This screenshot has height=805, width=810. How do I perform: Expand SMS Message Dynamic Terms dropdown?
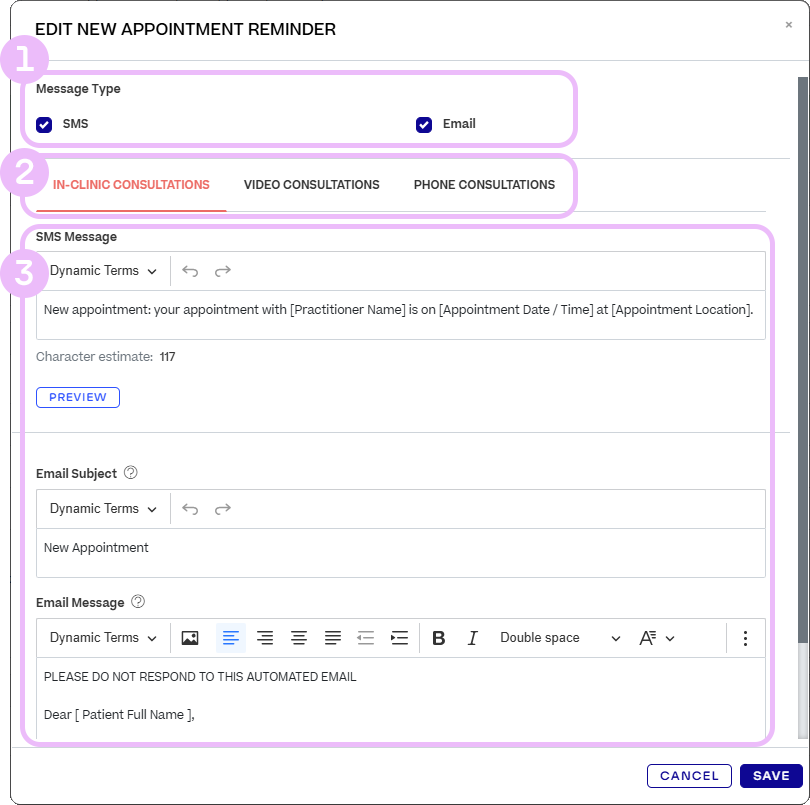click(x=103, y=271)
